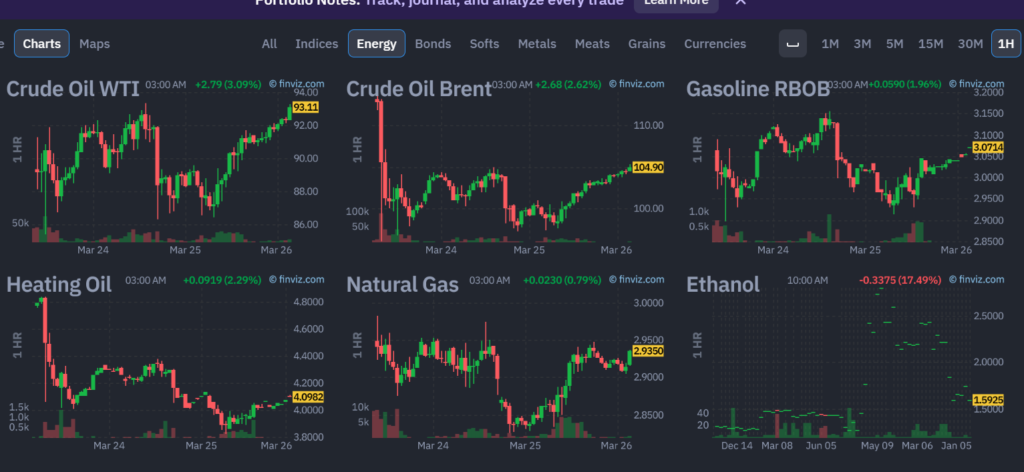Viewport: 1024px width, 472px height.
Task: Open the Natural Gas chart title
Action: coord(402,285)
